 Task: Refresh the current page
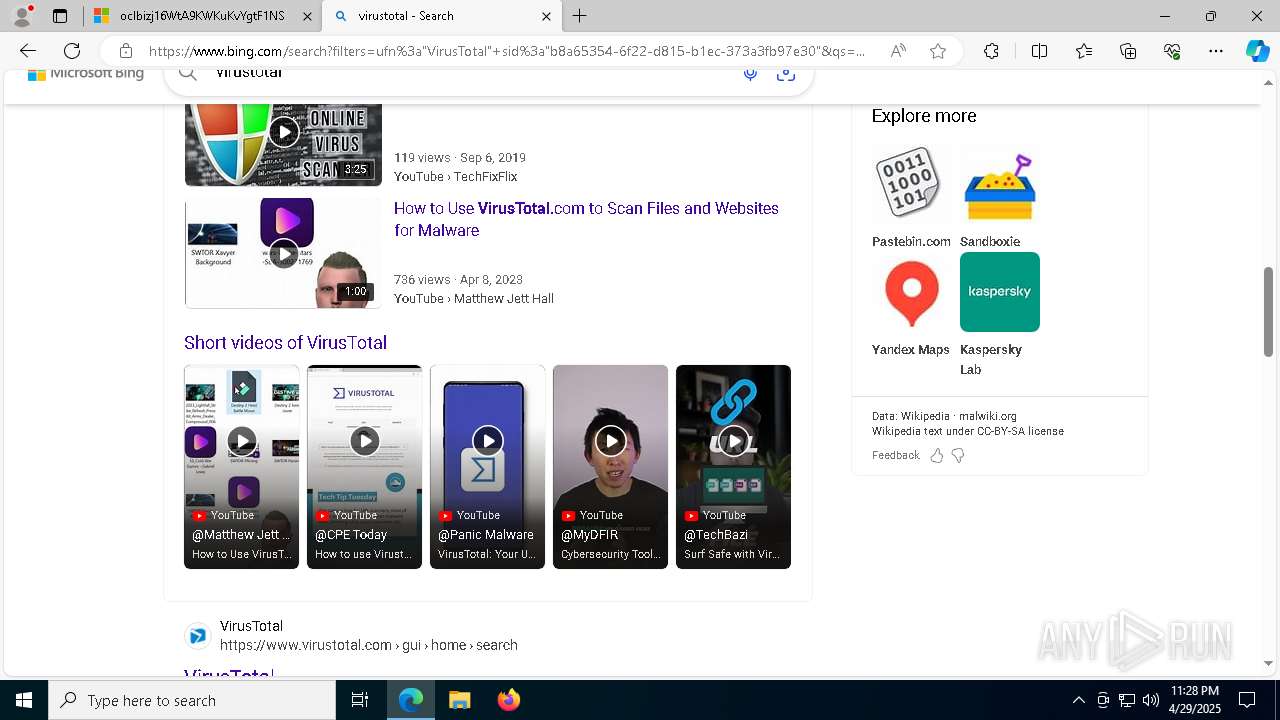[x=72, y=51]
